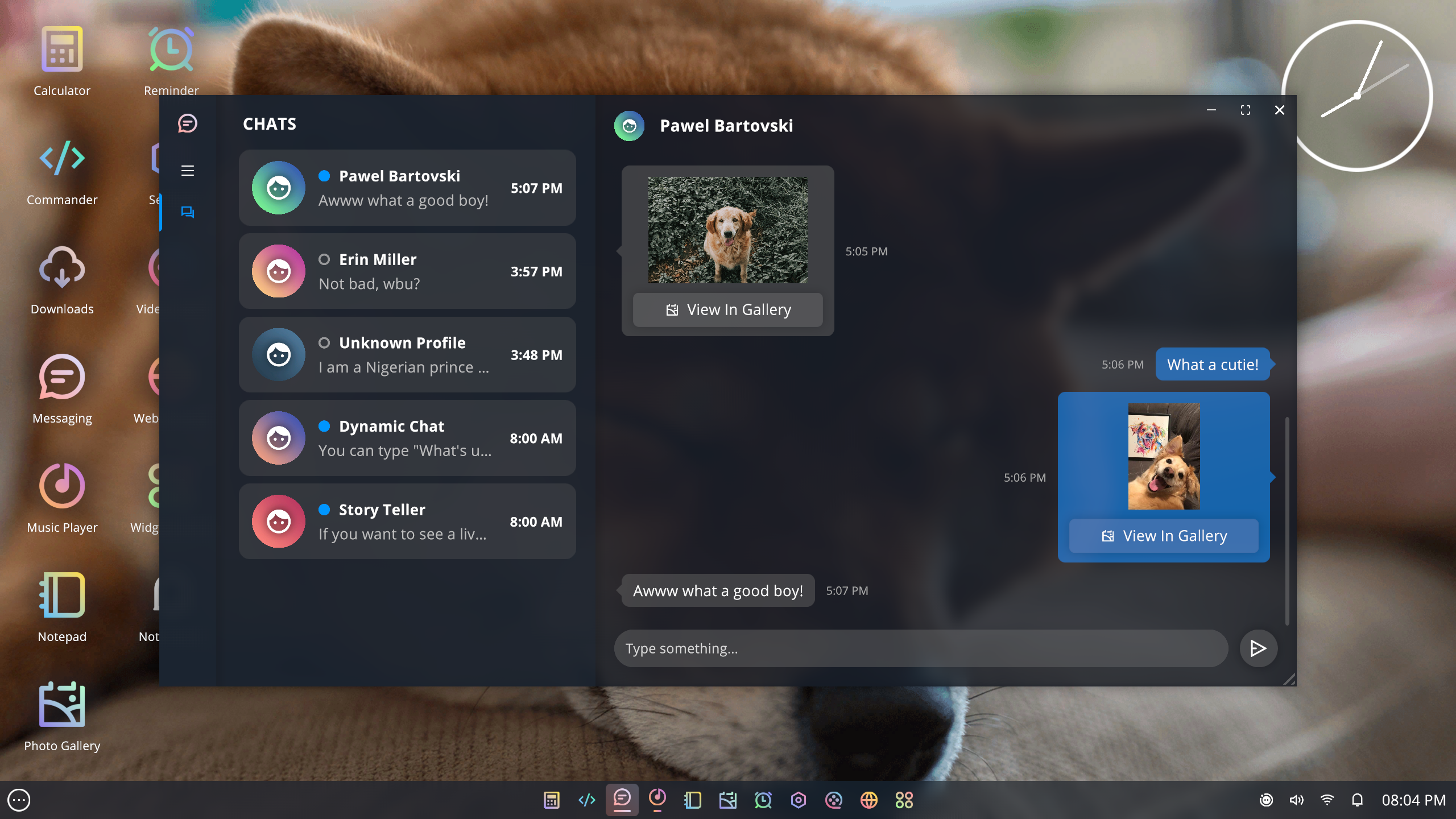Click the conversation vertical scrollbar

(x=1287, y=520)
